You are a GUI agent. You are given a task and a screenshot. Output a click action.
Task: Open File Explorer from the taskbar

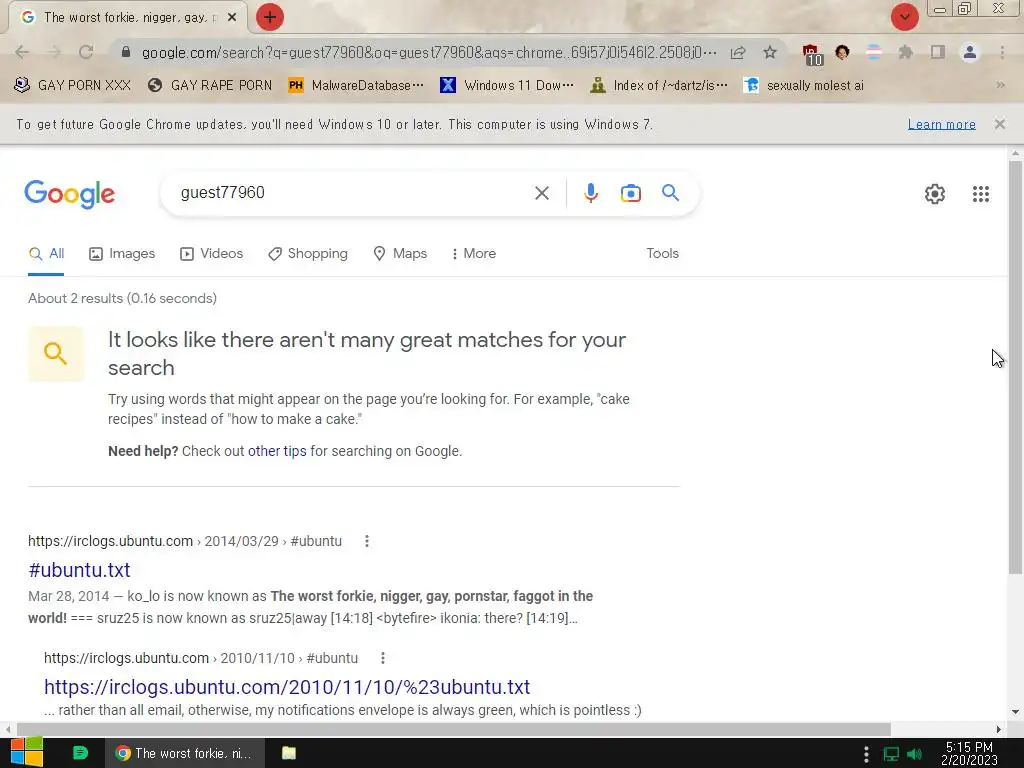tap(289, 753)
